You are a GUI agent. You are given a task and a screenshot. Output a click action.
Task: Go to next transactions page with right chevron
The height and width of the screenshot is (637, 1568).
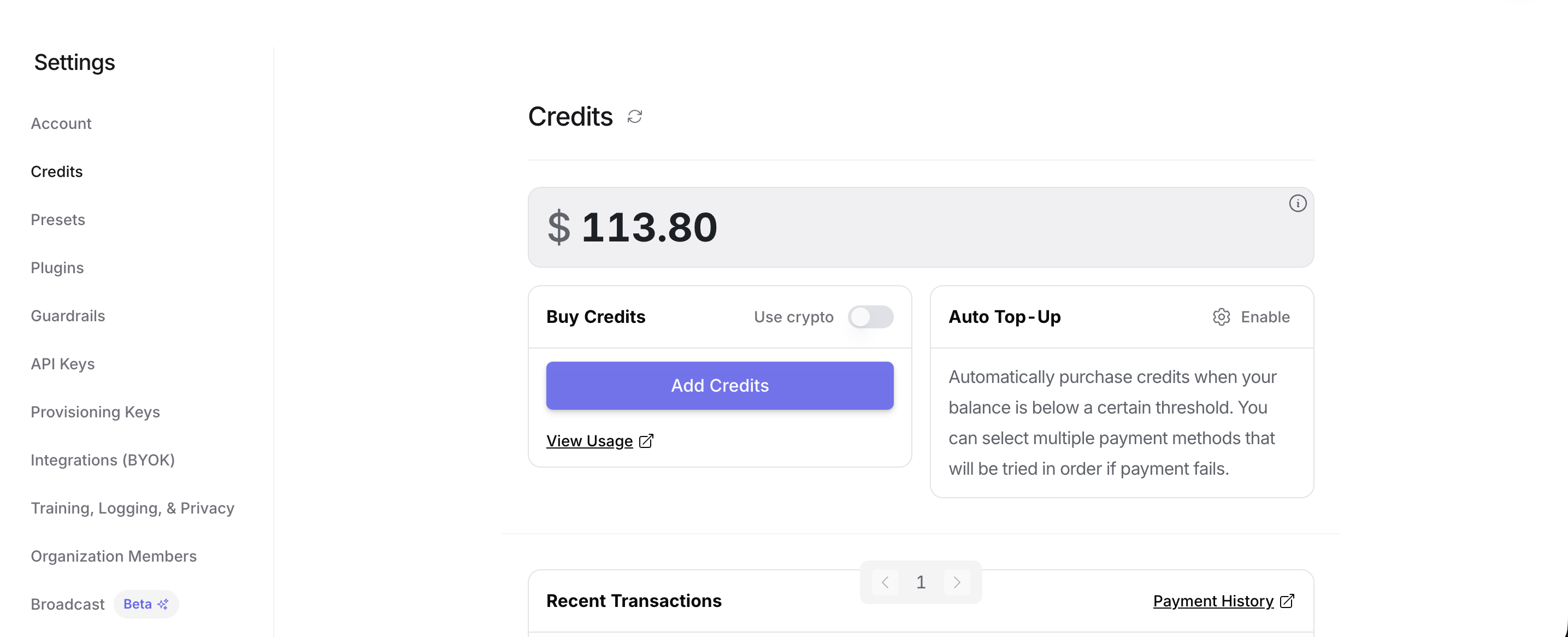pos(957,582)
